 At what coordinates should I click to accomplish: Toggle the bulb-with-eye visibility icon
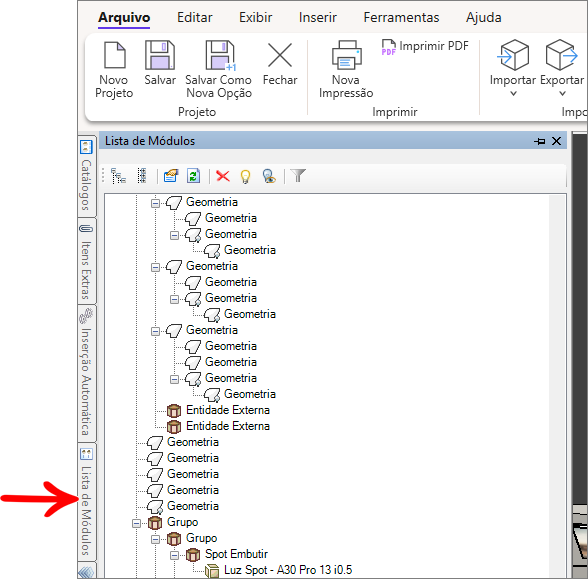(x=269, y=176)
